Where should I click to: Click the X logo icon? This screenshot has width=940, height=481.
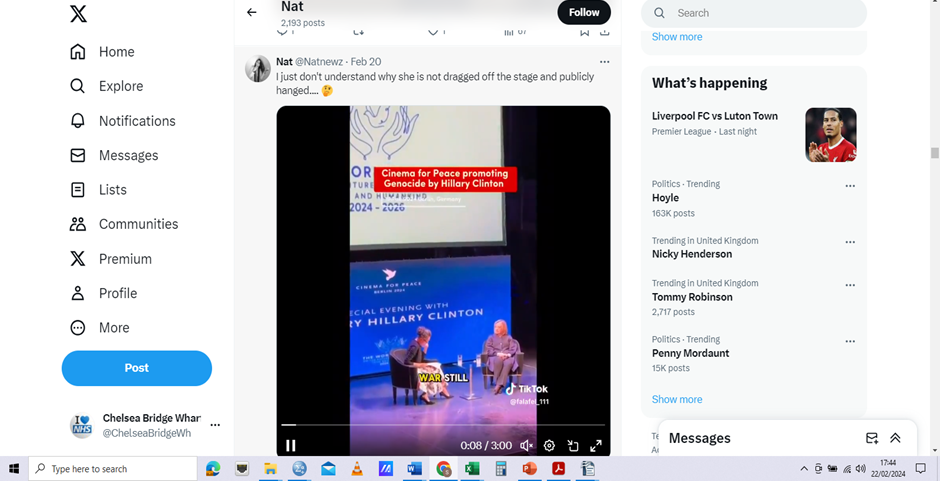(78, 14)
